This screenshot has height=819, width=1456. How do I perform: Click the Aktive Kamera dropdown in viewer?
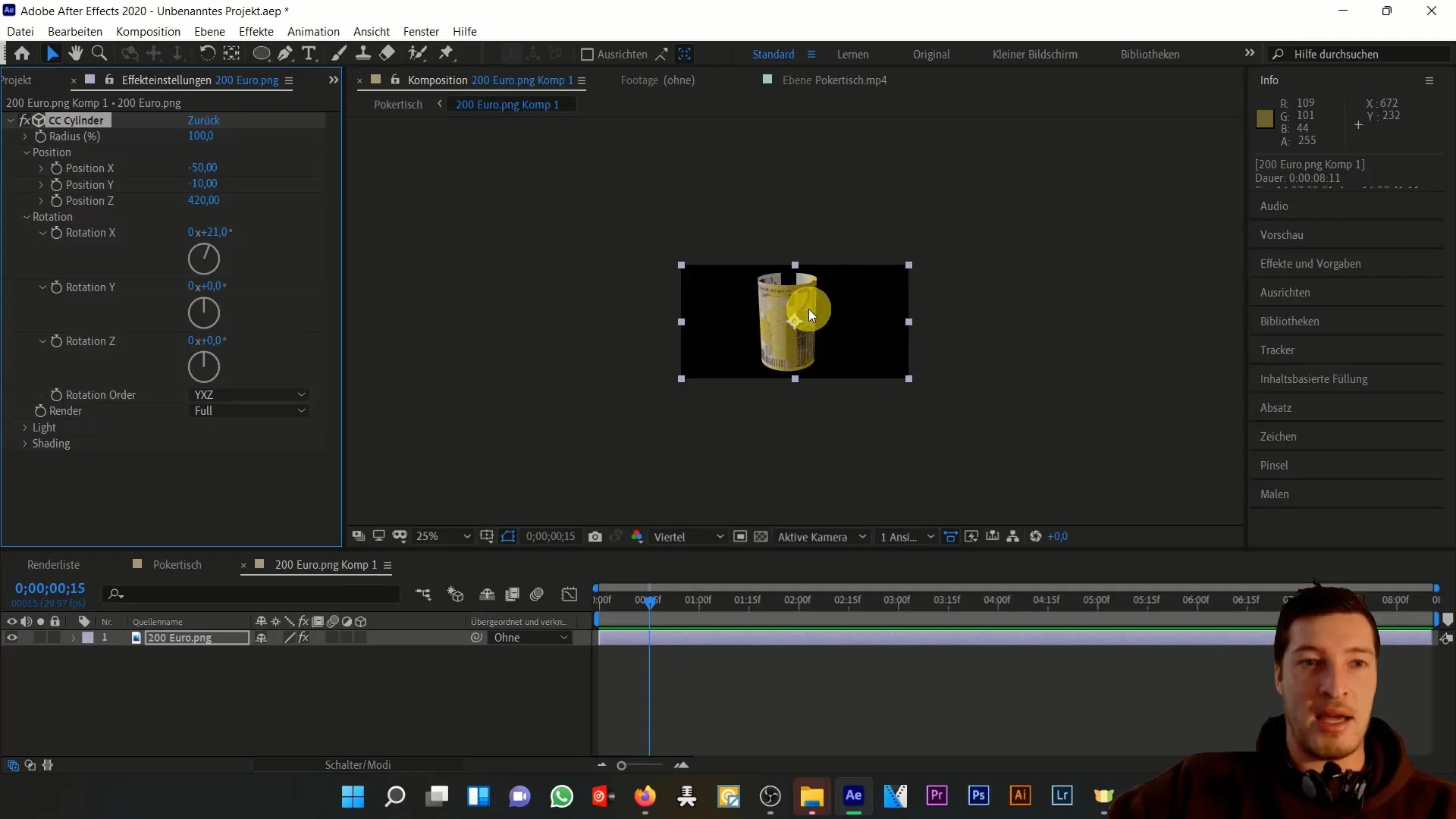[820, 537]
